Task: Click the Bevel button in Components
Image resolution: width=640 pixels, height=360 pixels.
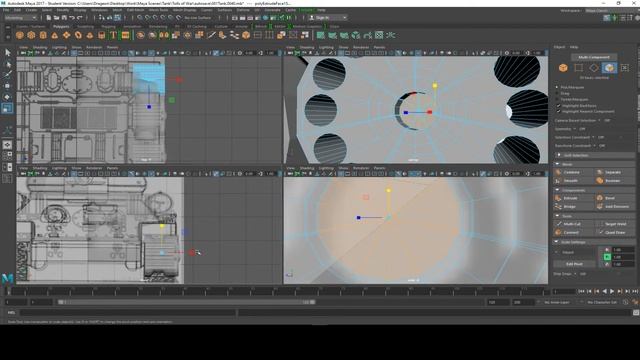Action: pyautogui.click(x=614, y=198)
